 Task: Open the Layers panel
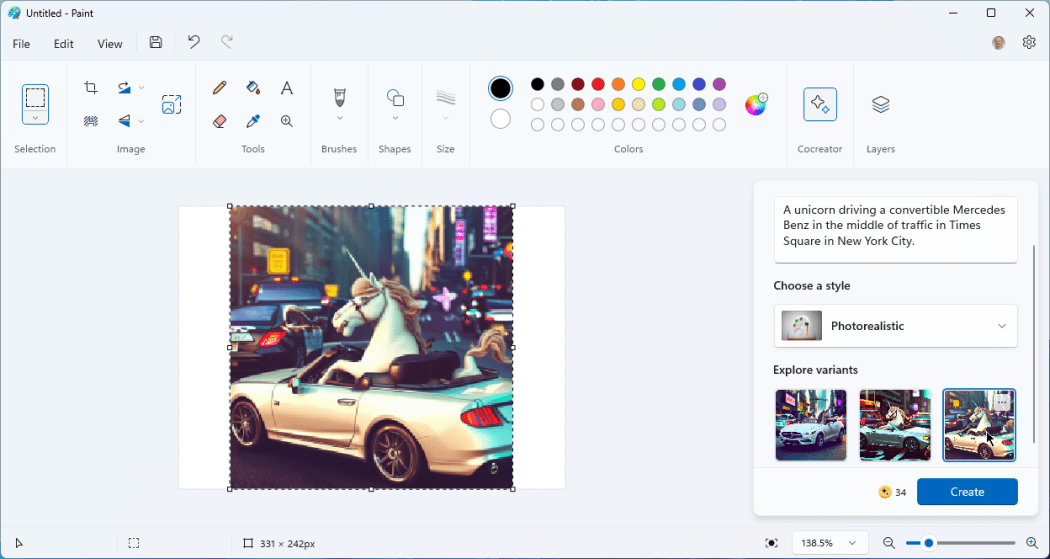coord(880,105)
